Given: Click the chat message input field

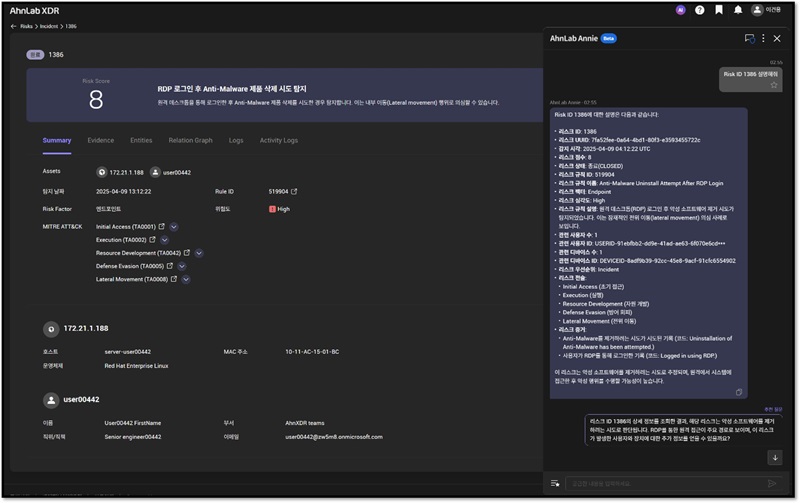Looking at the screenshot, I should 665,483.
